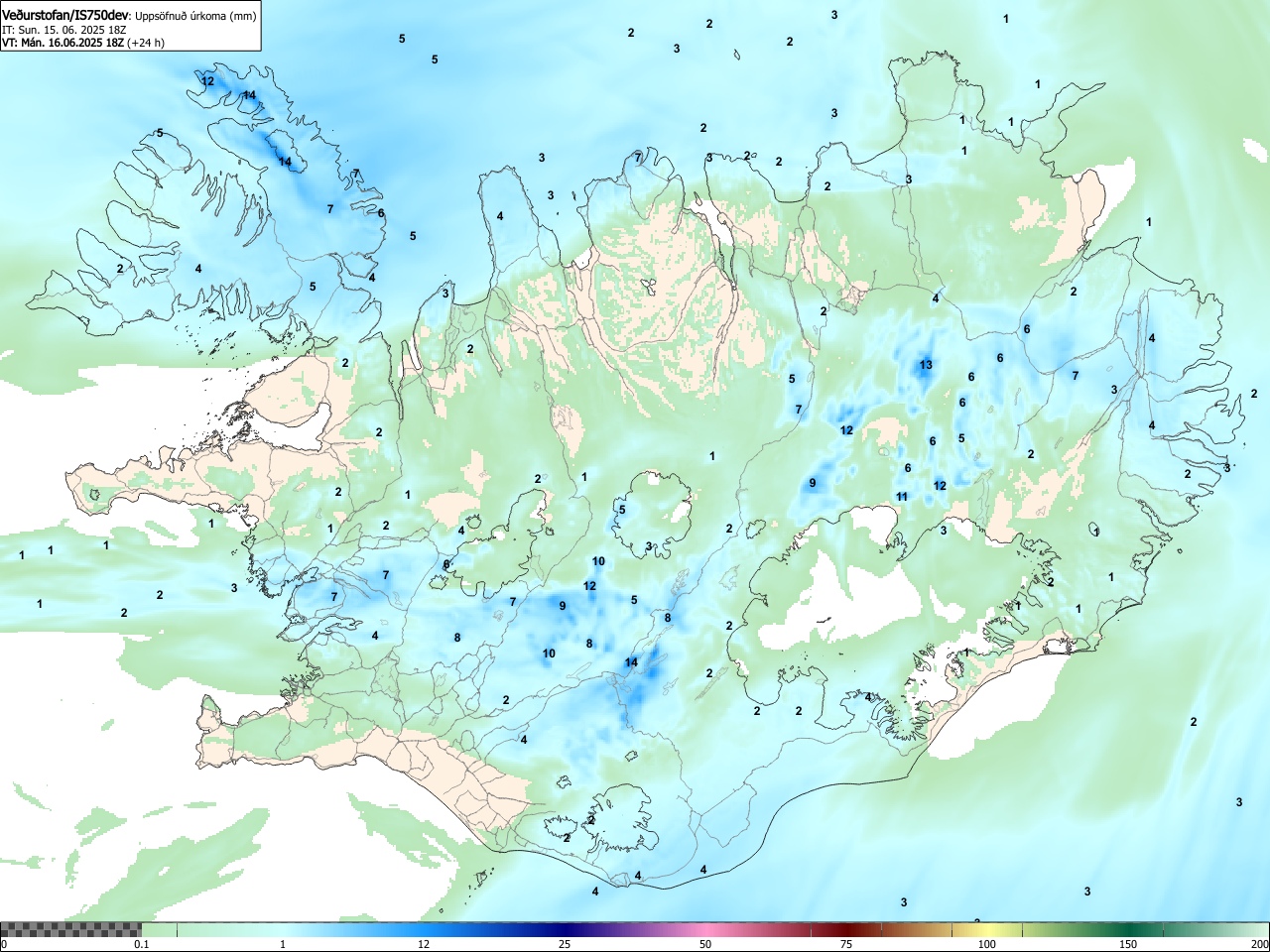1270x952 pixels.
Task: Click the "Veðurstofan/IS750dev" title text
Action: pos(65,15)
